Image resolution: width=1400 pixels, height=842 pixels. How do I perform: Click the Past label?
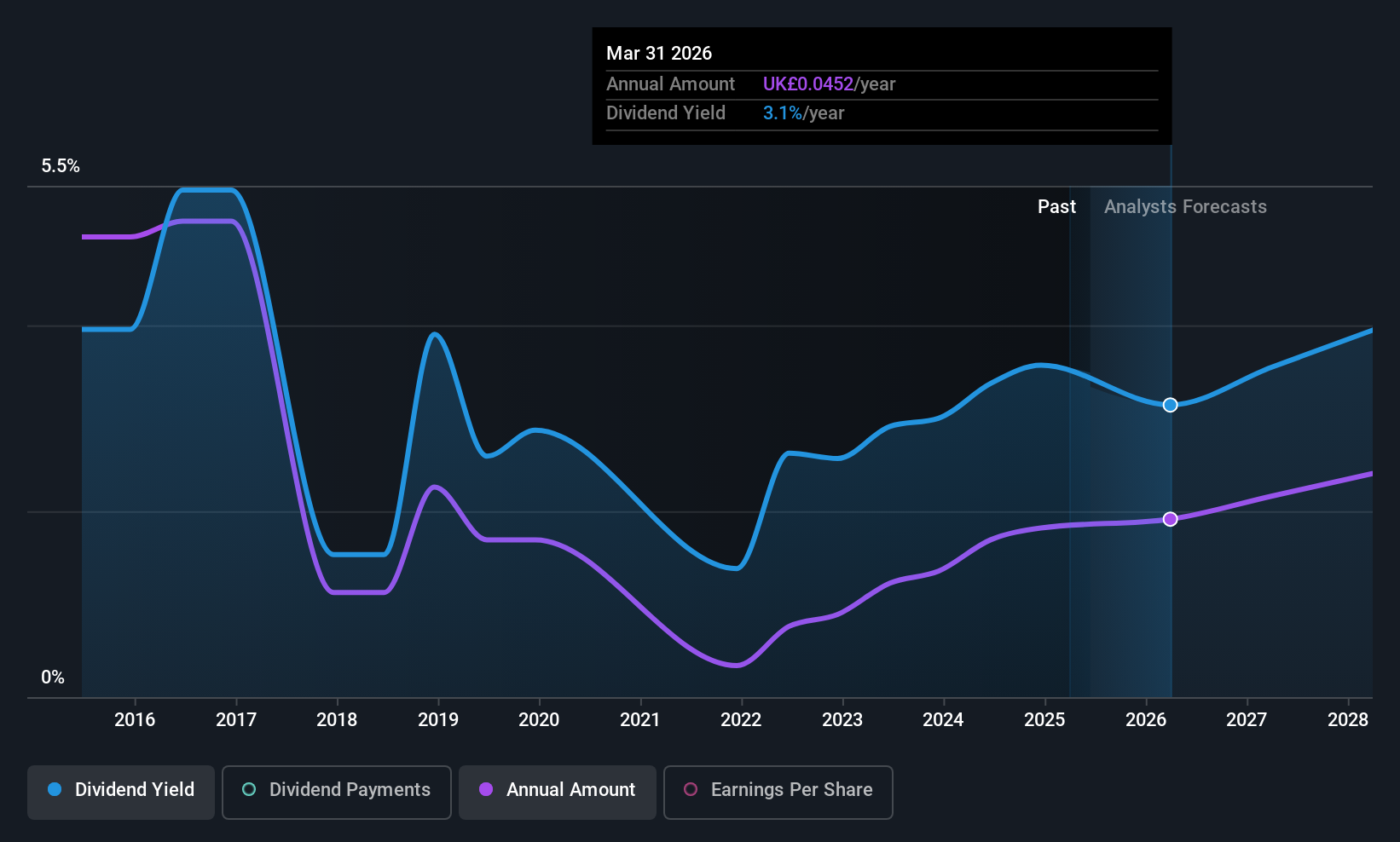[x=1056, y=207]
